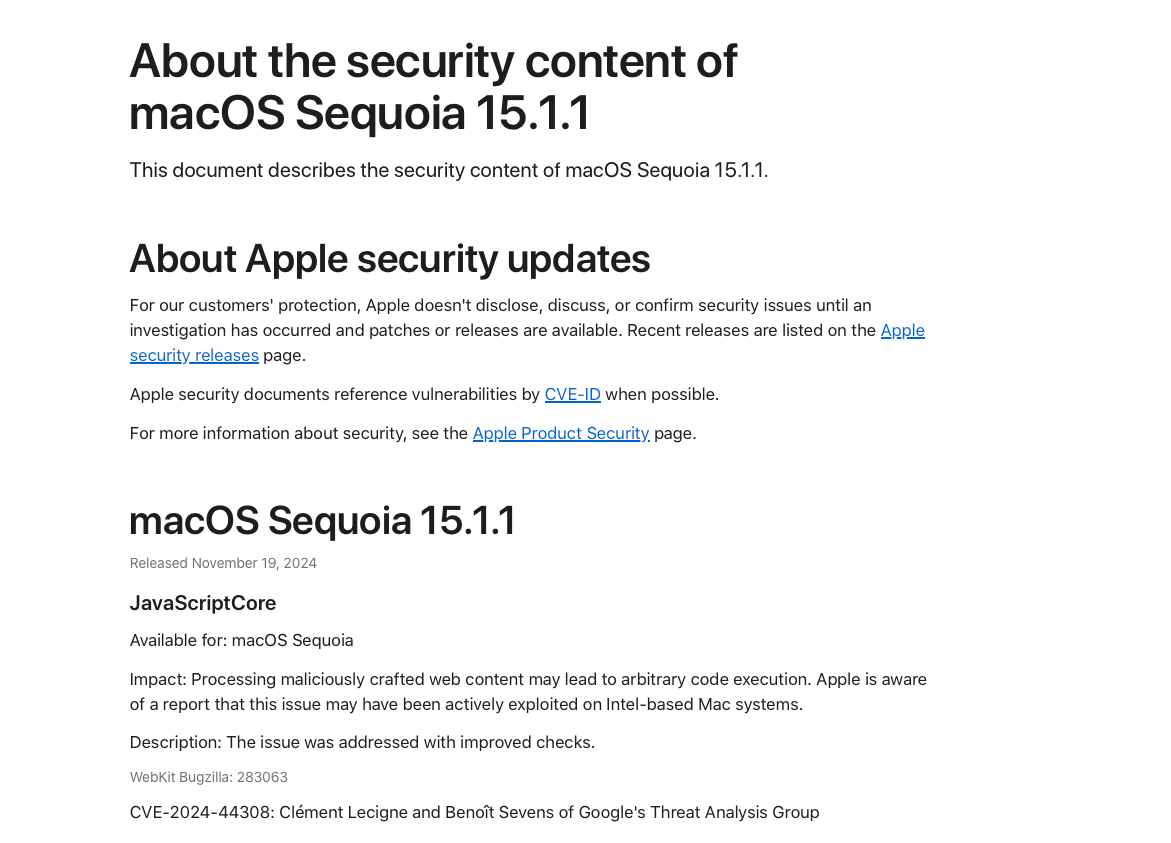Click the Description line about improved checks
Screen dimensions: 1171x843
coord(362,742)
